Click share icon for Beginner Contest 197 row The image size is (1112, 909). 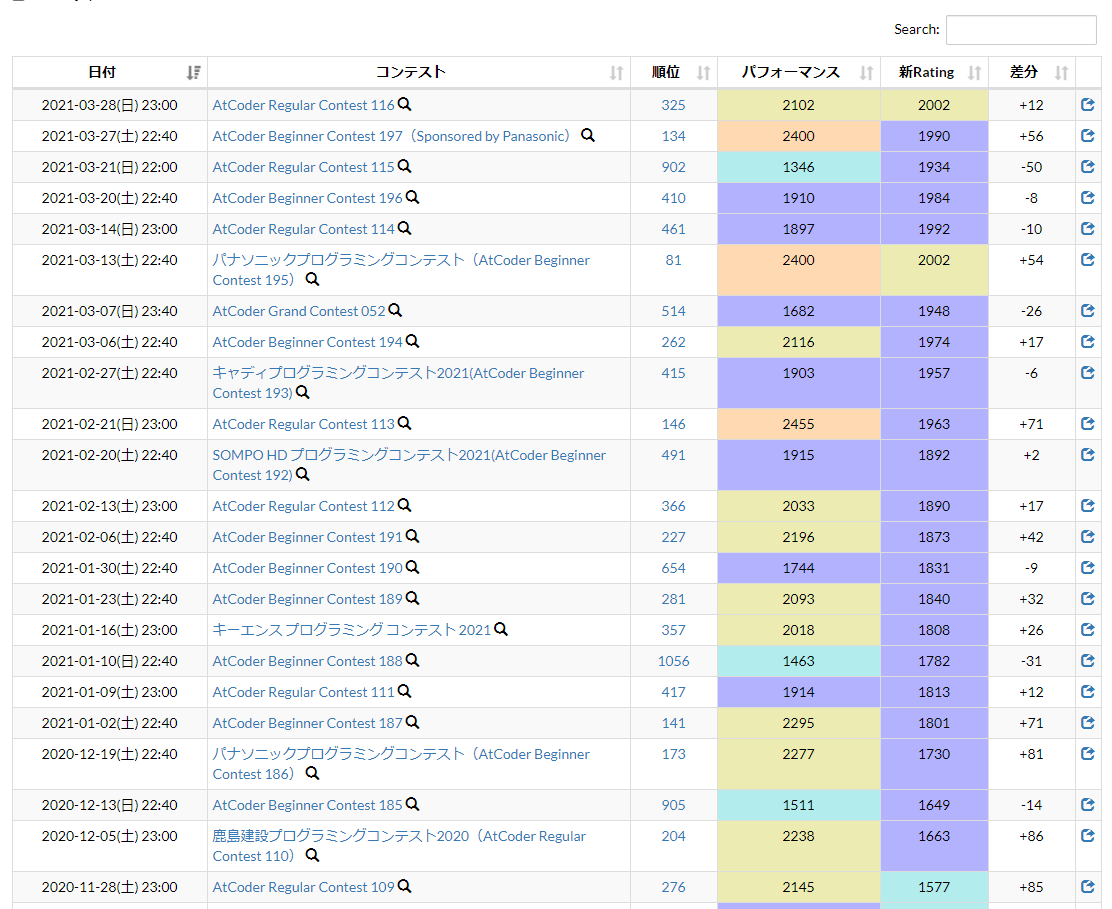(1087, 135)
